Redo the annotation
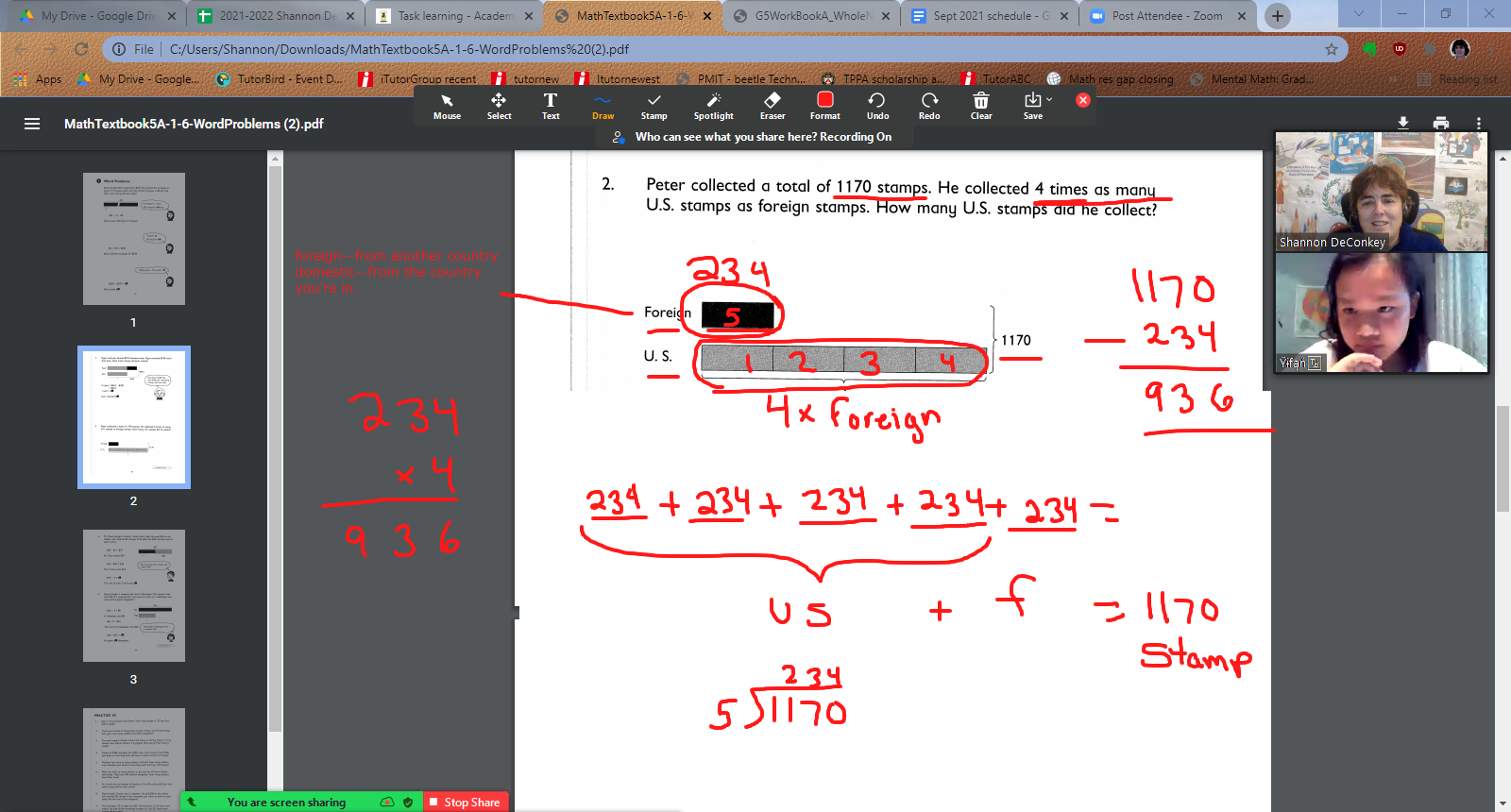 [929, 106]
